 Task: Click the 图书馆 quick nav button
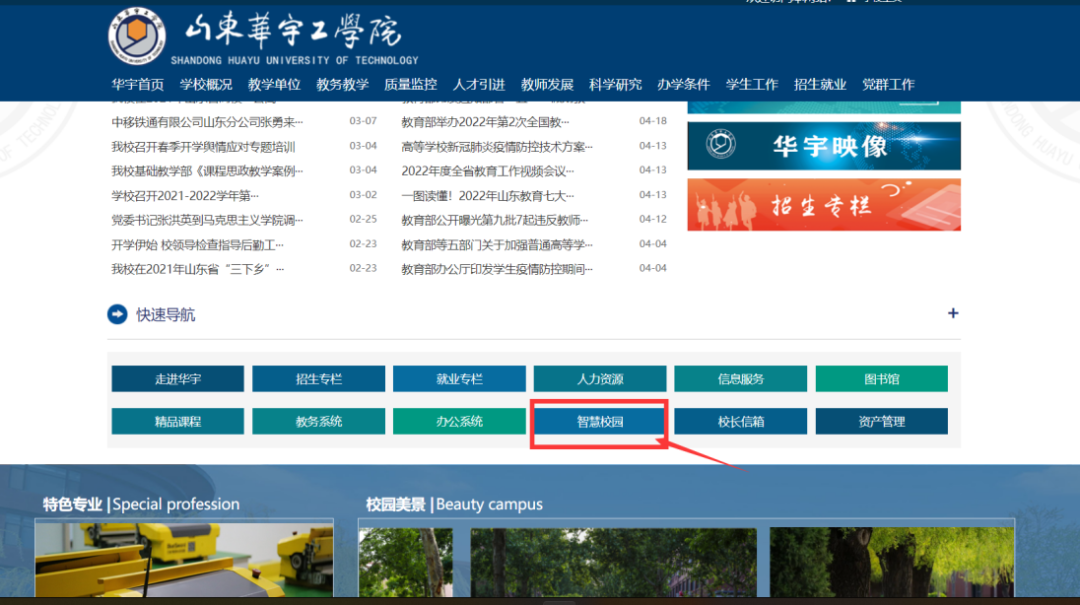882,379
